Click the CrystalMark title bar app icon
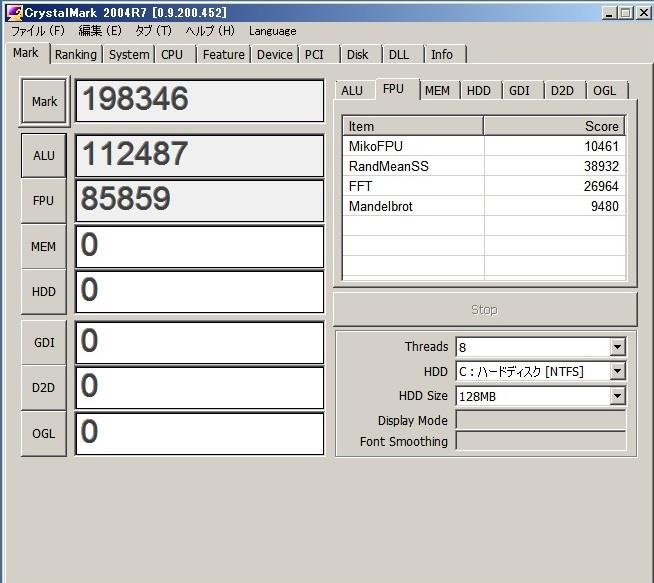Image resolution: width=654 pixels, height=583 pixels. click(x=14, y=12)
